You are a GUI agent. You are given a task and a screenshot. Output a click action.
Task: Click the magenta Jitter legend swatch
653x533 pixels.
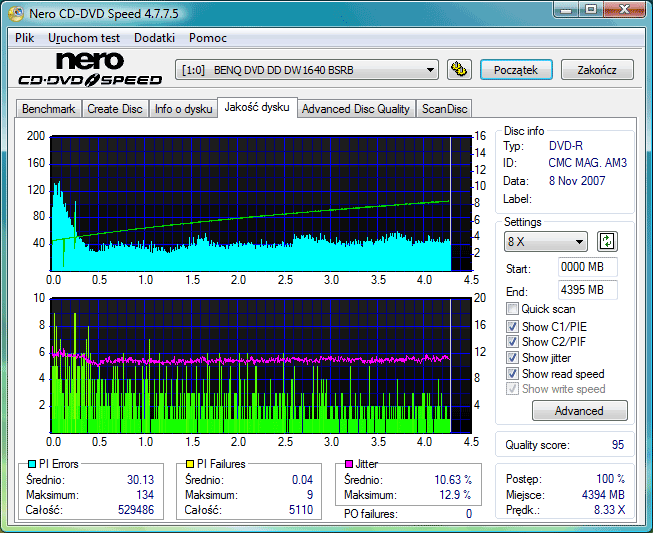pyautogui.click(x=349, y=464)
